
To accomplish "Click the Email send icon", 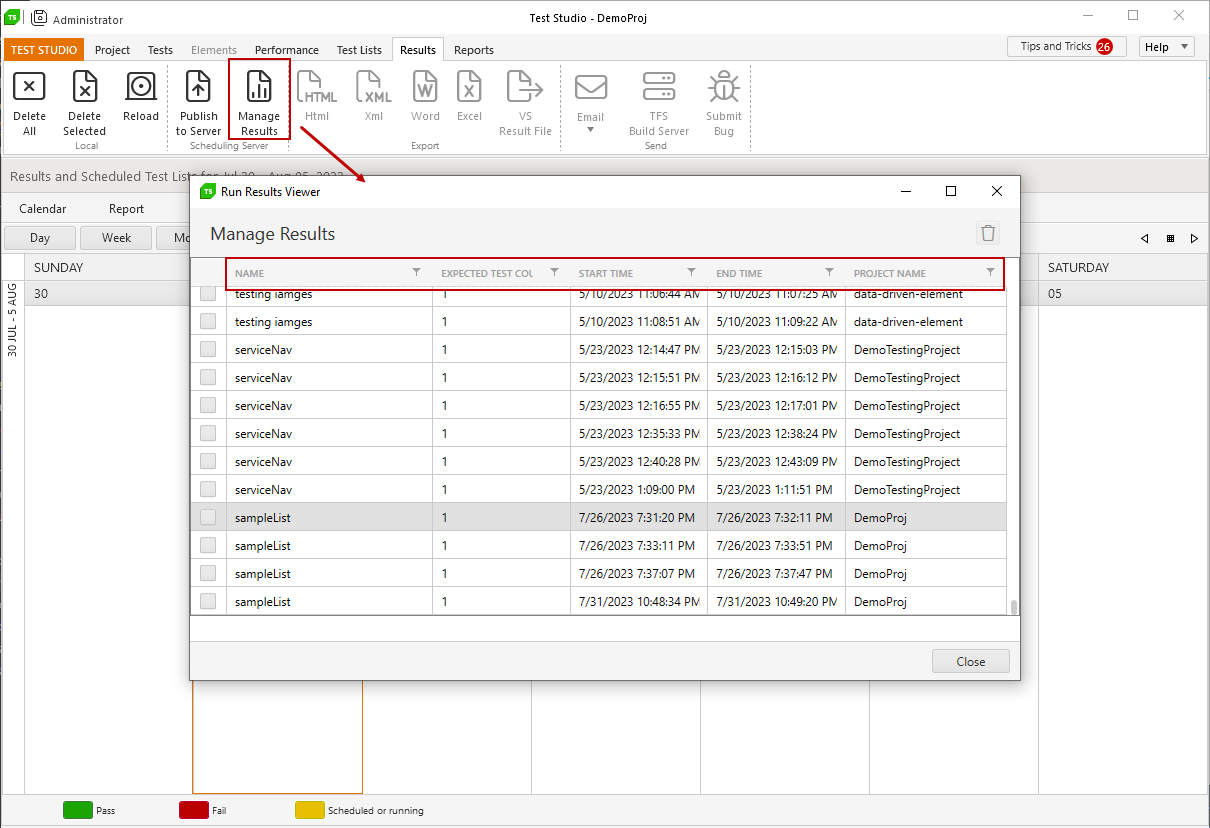I will [591, 87].
